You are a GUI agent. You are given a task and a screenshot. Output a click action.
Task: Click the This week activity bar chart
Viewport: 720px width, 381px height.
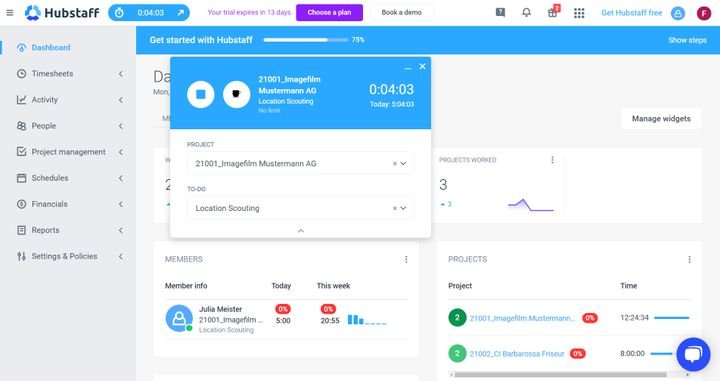pyautogui.click(x=367, y=319)
